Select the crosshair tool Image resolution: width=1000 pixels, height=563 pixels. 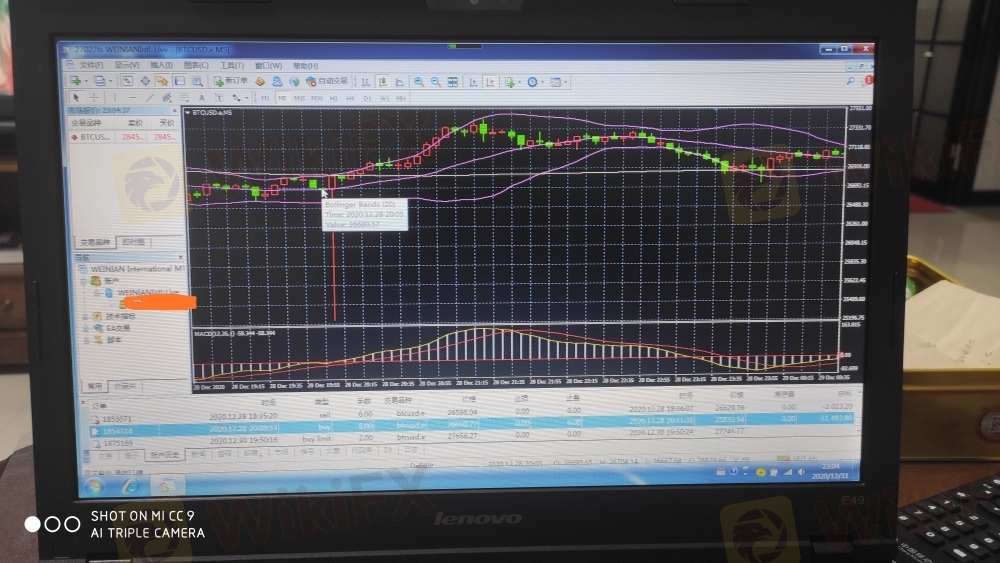[x=94, y=97]
